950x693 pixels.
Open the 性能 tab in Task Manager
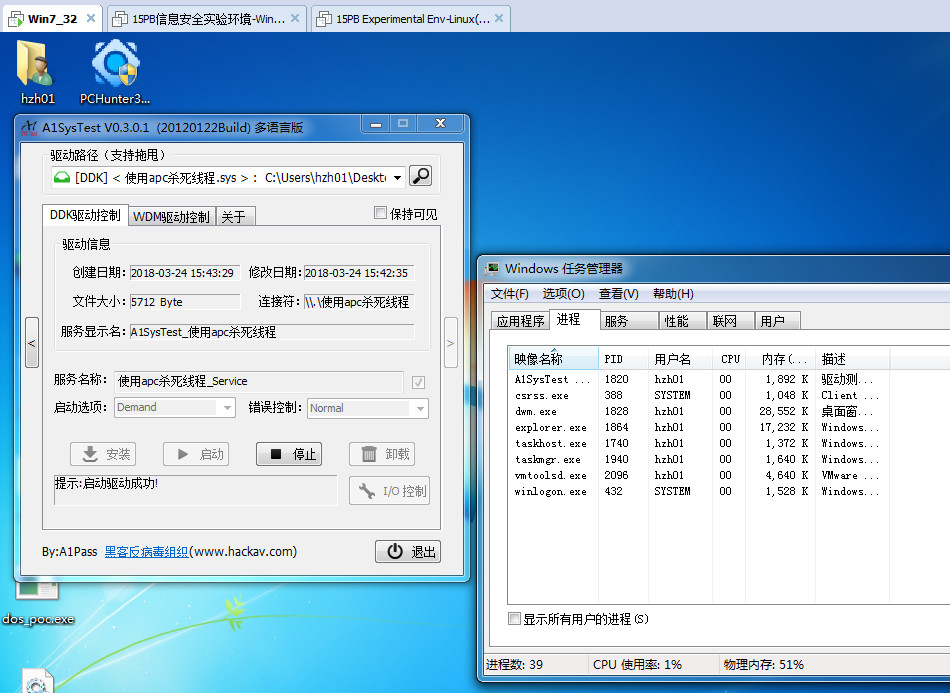(x=682, y=321)
